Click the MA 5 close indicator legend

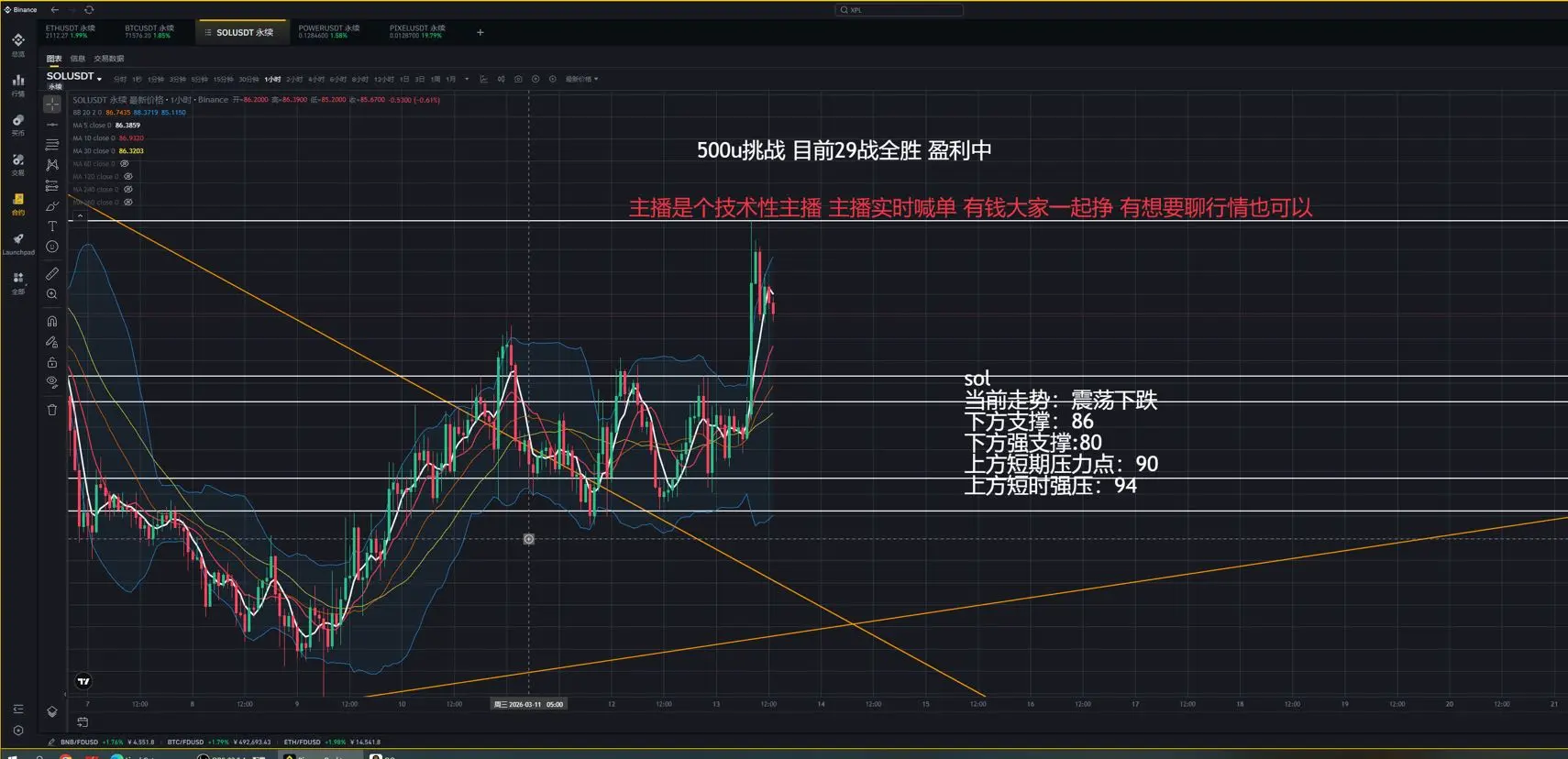tap(106, 126)
